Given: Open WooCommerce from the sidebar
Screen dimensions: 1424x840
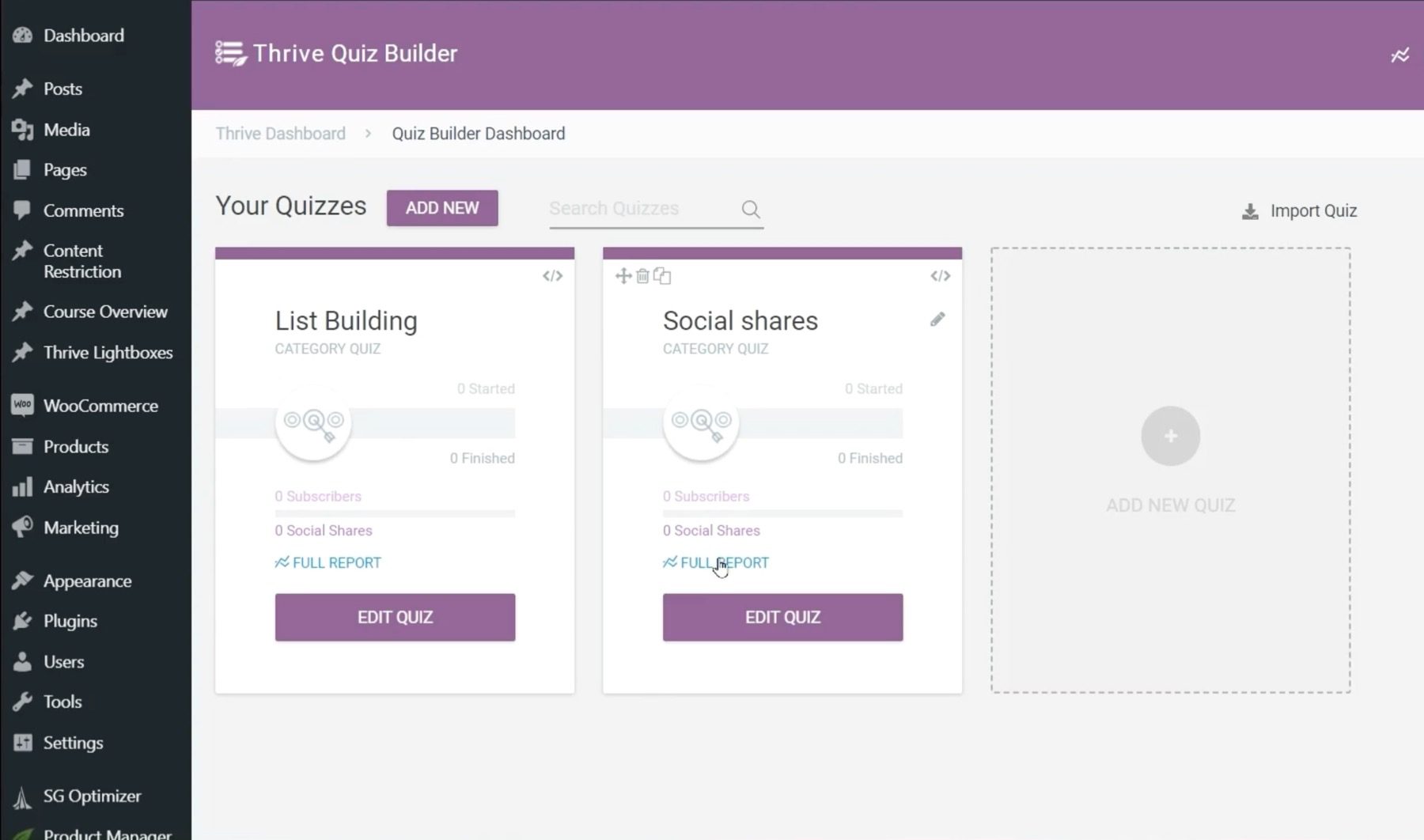Looking at the screenshot, I should (x=100, y=405).
